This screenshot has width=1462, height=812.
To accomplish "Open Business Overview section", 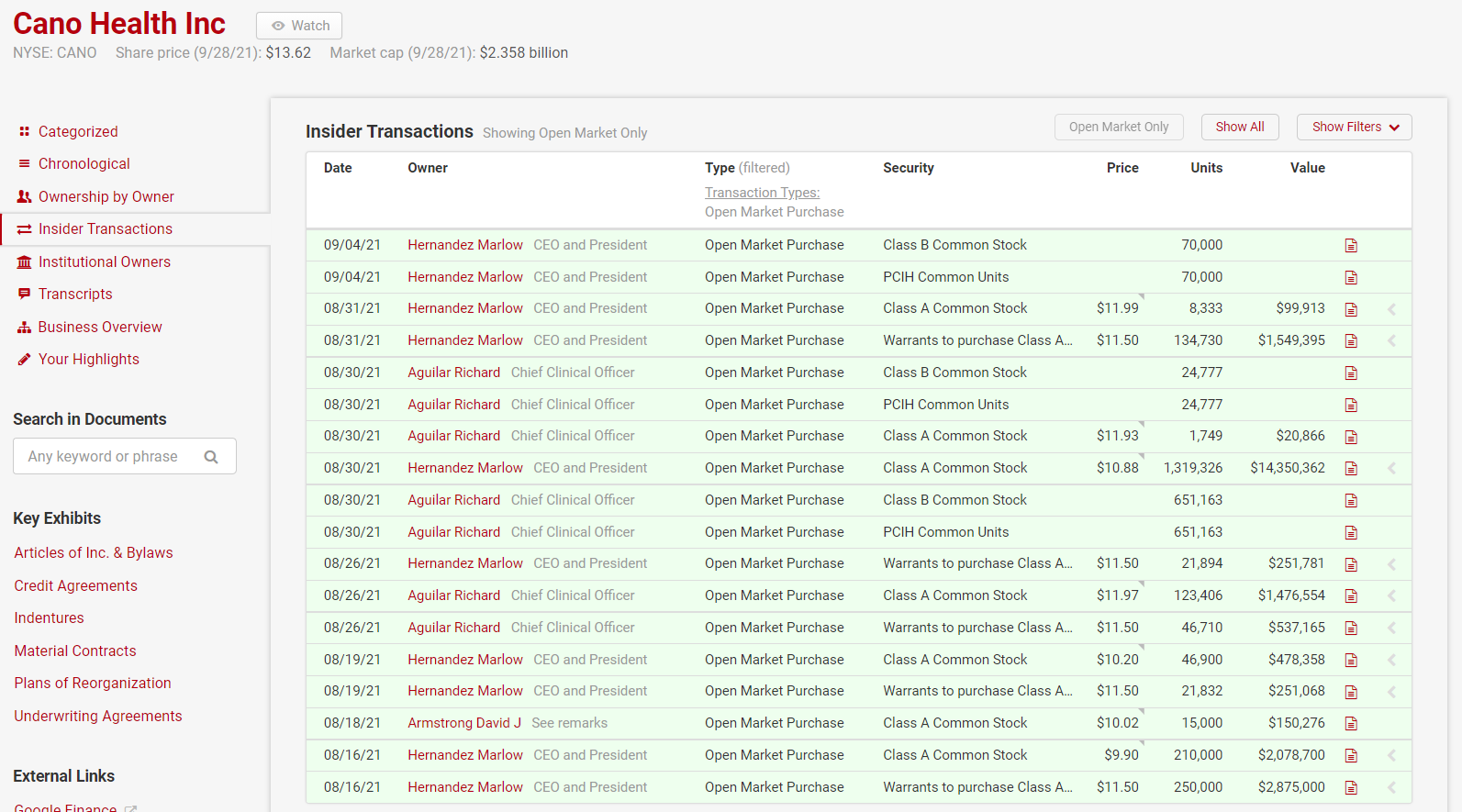I will tap(100, 327).
